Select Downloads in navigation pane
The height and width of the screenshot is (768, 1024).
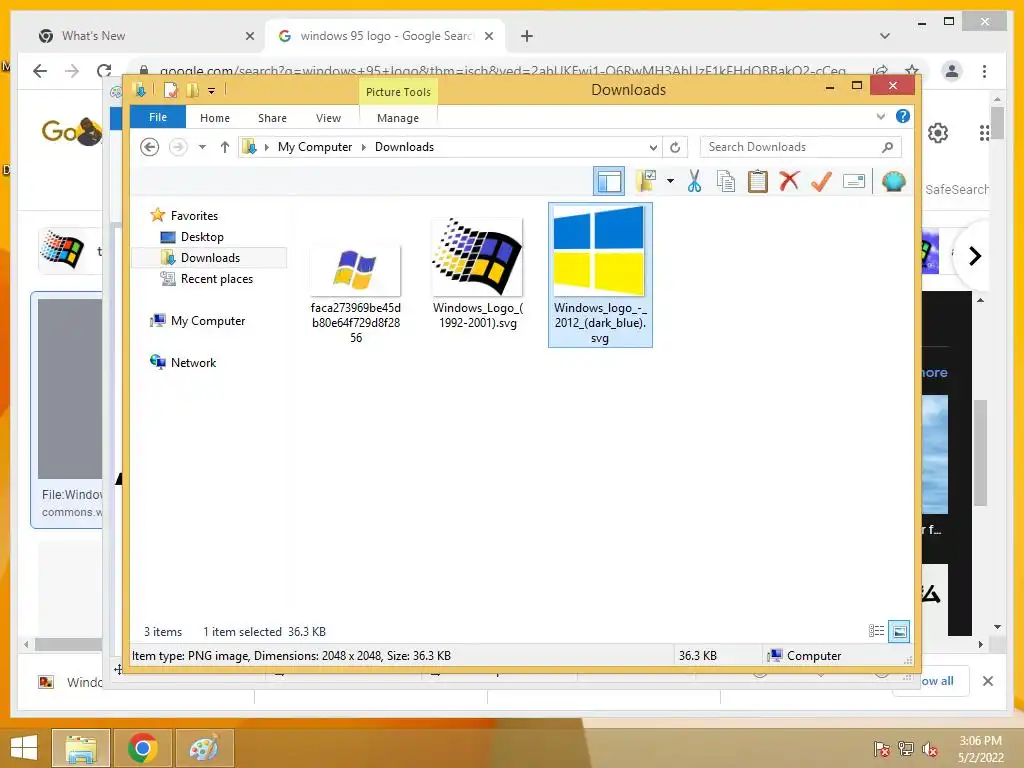[x=210, y=258]
